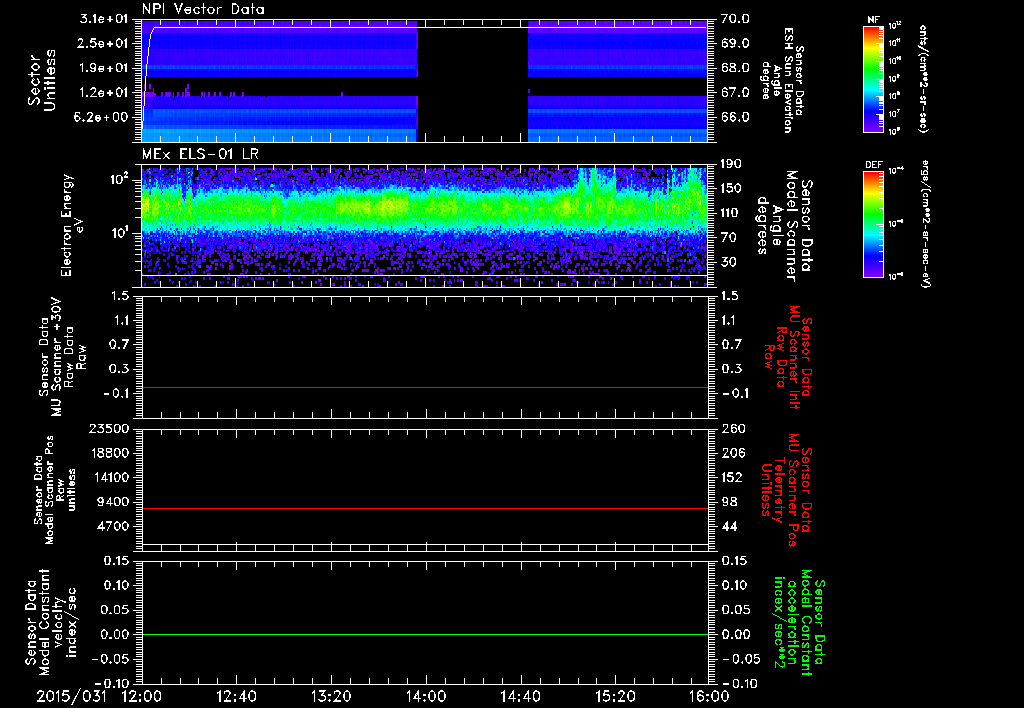Click the 66.0 sun elevation tick
The width and height of the screenshot is (1024, 708).
[735, 117]
